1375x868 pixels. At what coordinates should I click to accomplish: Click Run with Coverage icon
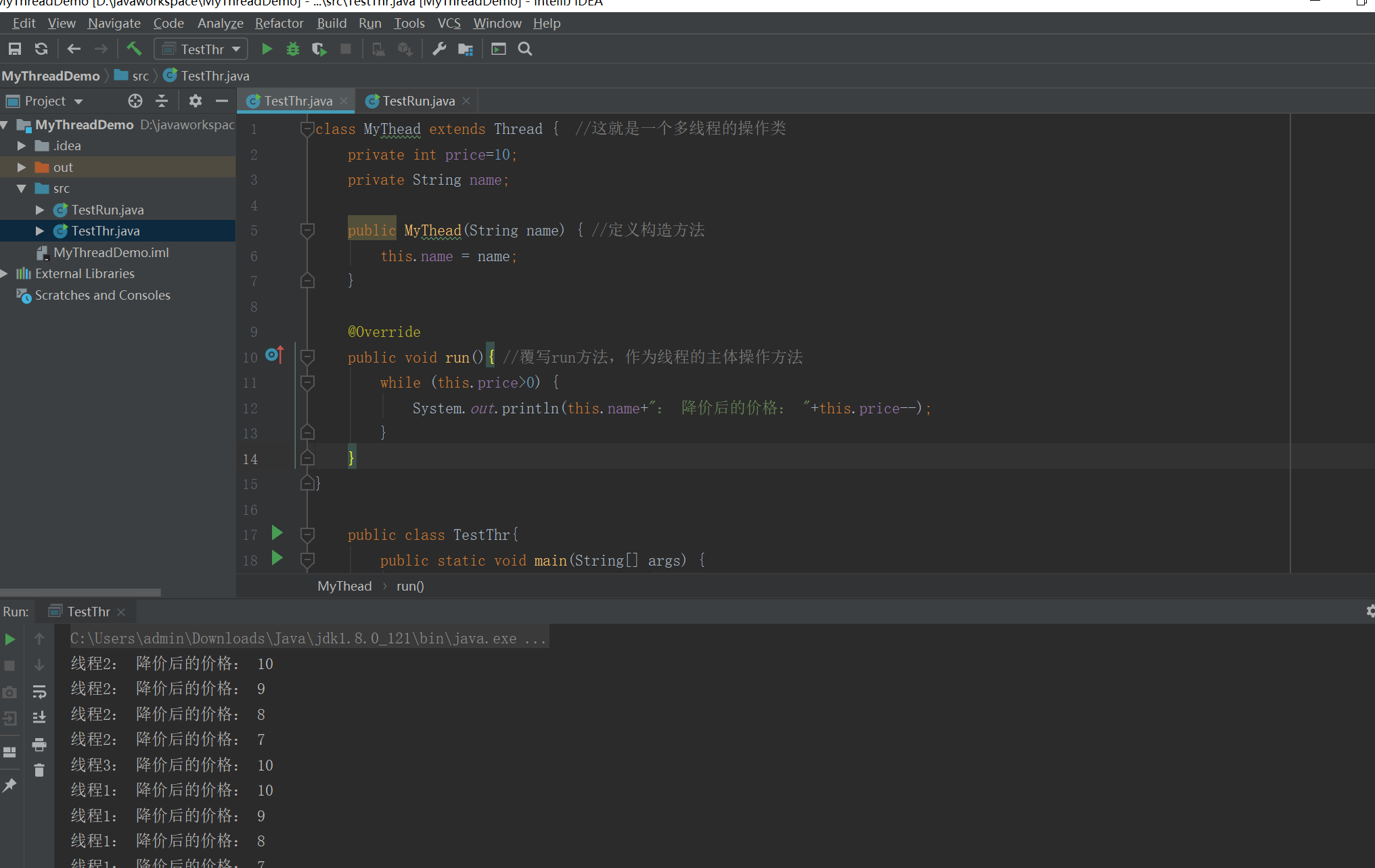click(319, 49)
